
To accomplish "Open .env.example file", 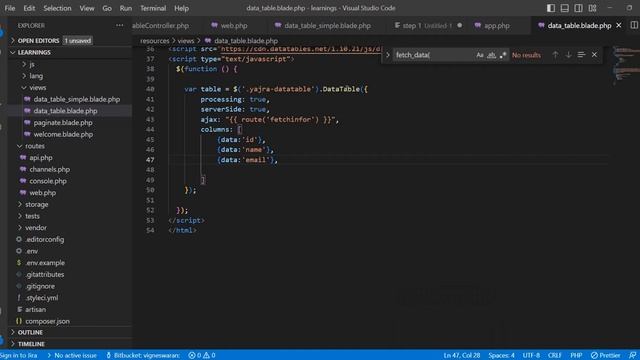I will pos(45,263).
